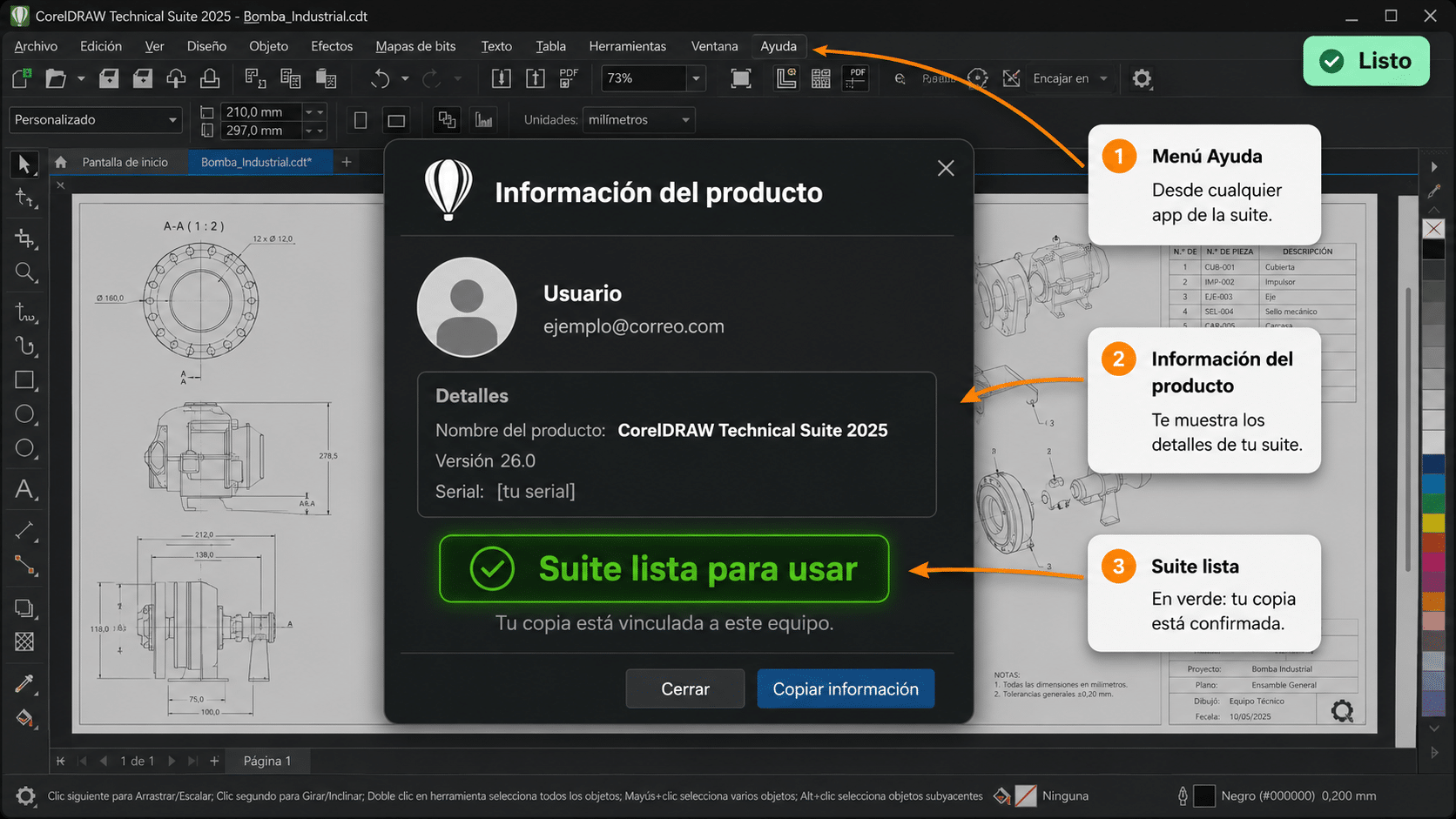Select the Drop Shadow tool
Screen dimensions: 1456x819
point(24,608)
